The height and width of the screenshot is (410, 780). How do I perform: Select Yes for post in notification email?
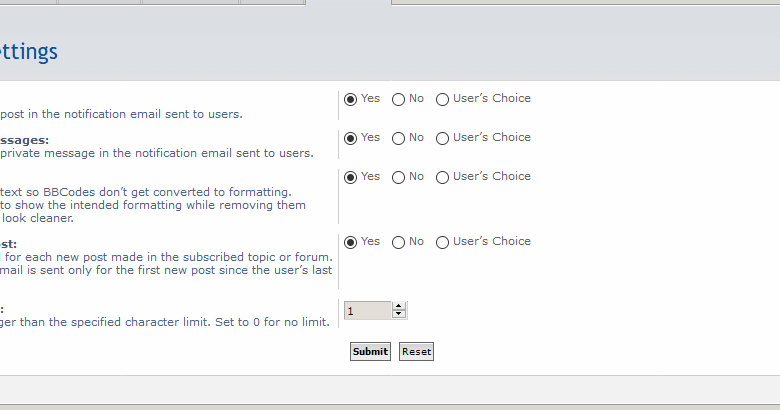pyautogui.click(x=351, y=99)
